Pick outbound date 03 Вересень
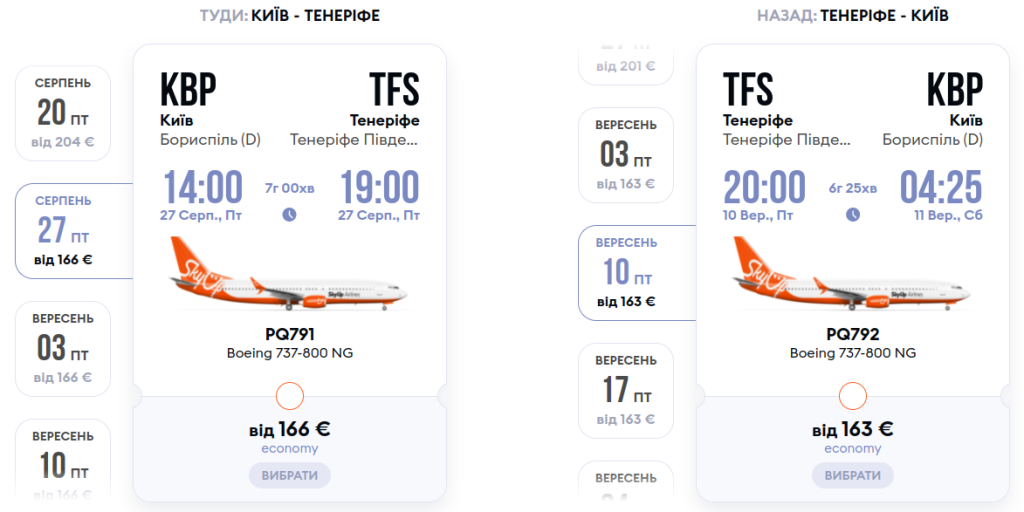Viewport: 1024px width, 512px height. pos(63,348)
